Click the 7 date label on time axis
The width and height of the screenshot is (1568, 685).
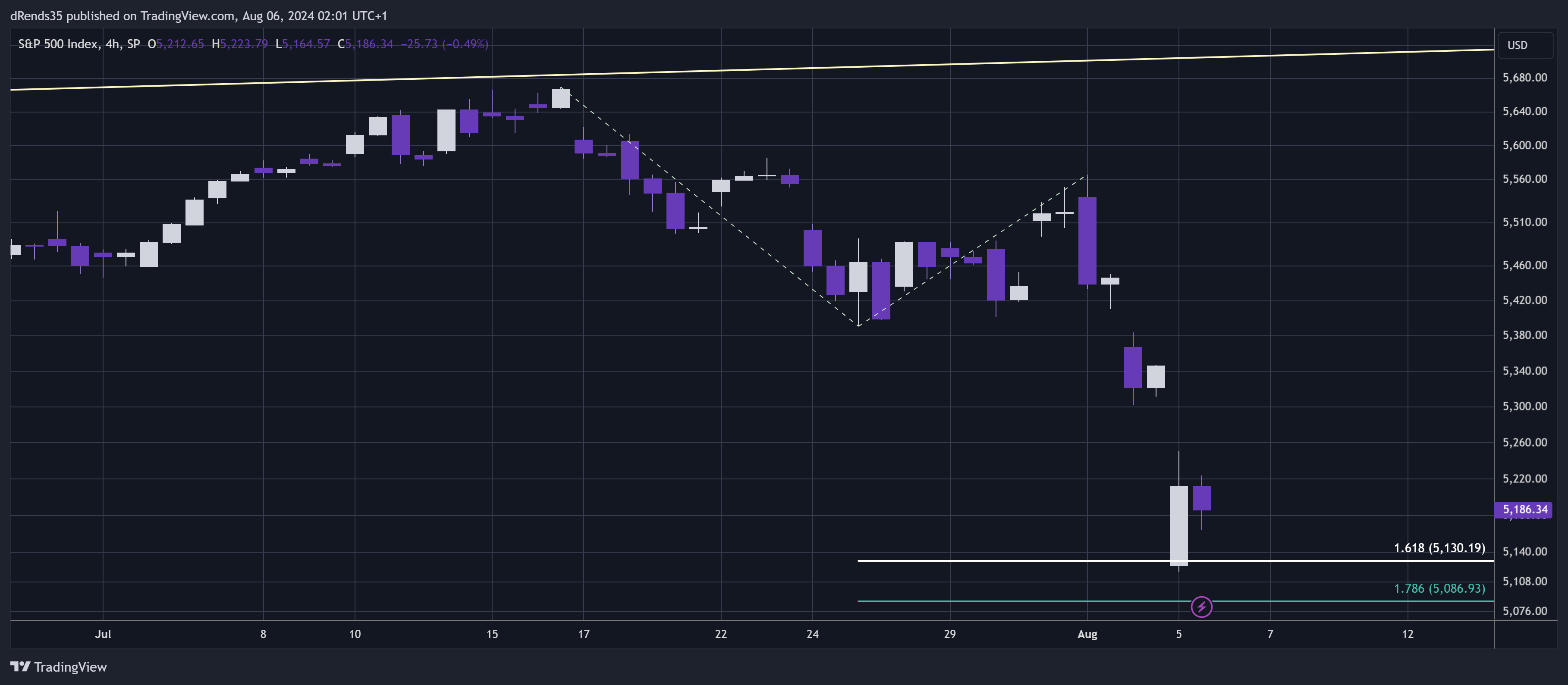pyautogui.click(x=1270, y=634)
